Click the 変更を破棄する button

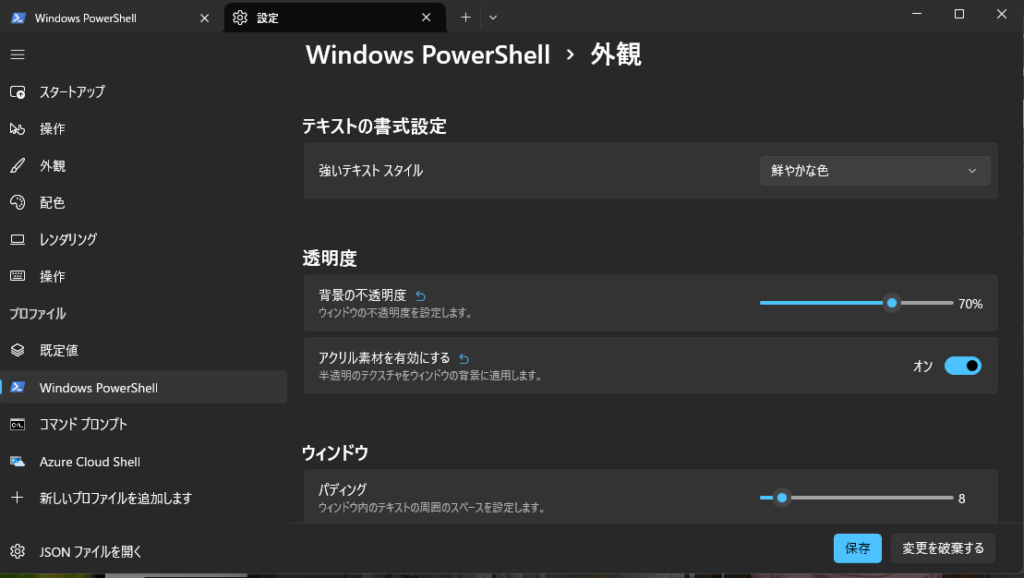[943, 549]
